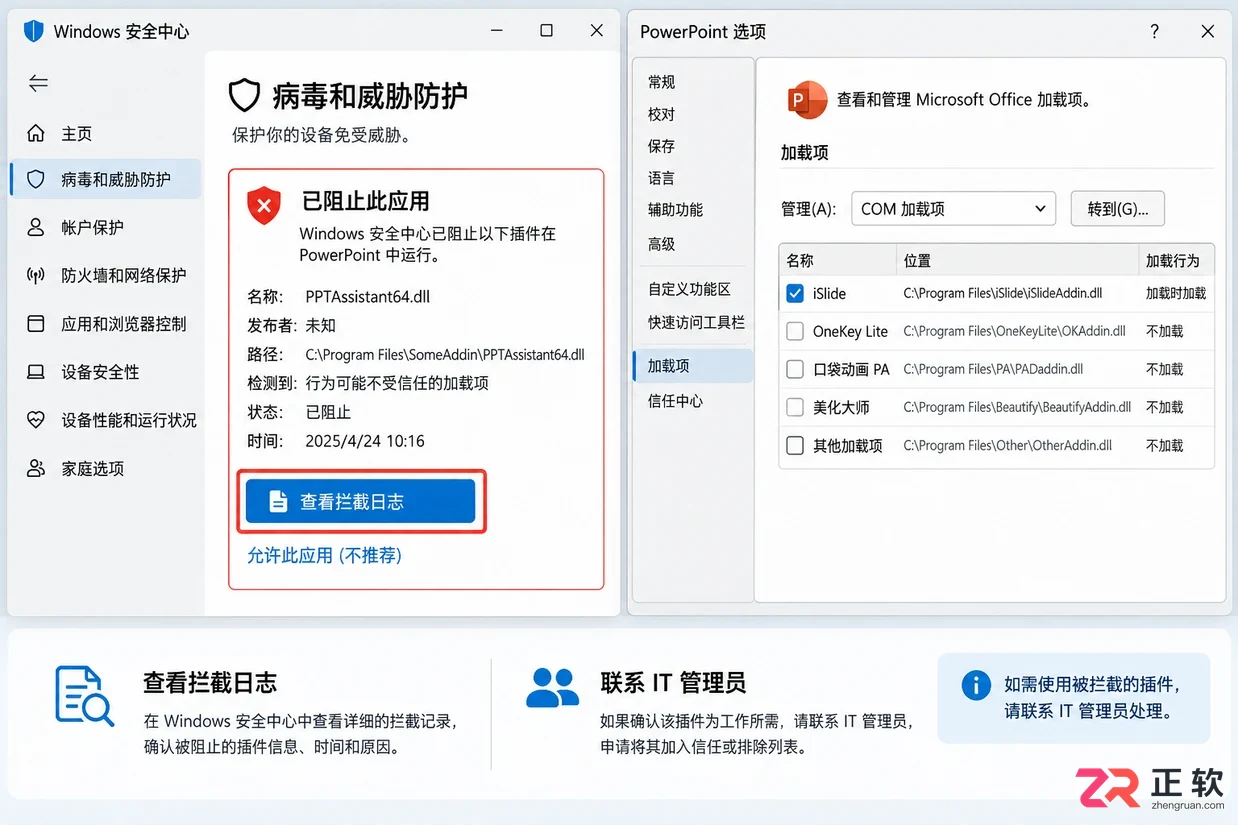Viewport: 1238px width, 825px height.
Task: Click the blocked time 2025/4/24 10:16
Action: (x=365, y=441)
